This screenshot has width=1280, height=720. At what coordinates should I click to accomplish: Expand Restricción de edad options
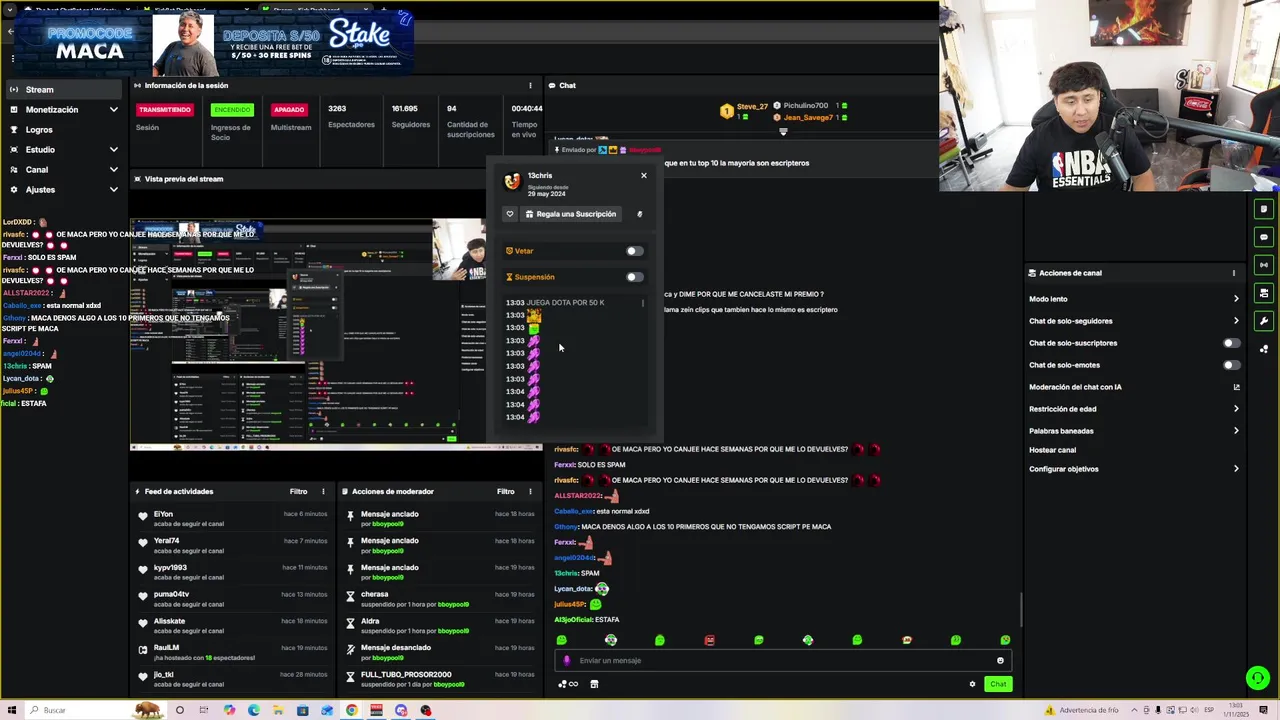[1236, 409]
